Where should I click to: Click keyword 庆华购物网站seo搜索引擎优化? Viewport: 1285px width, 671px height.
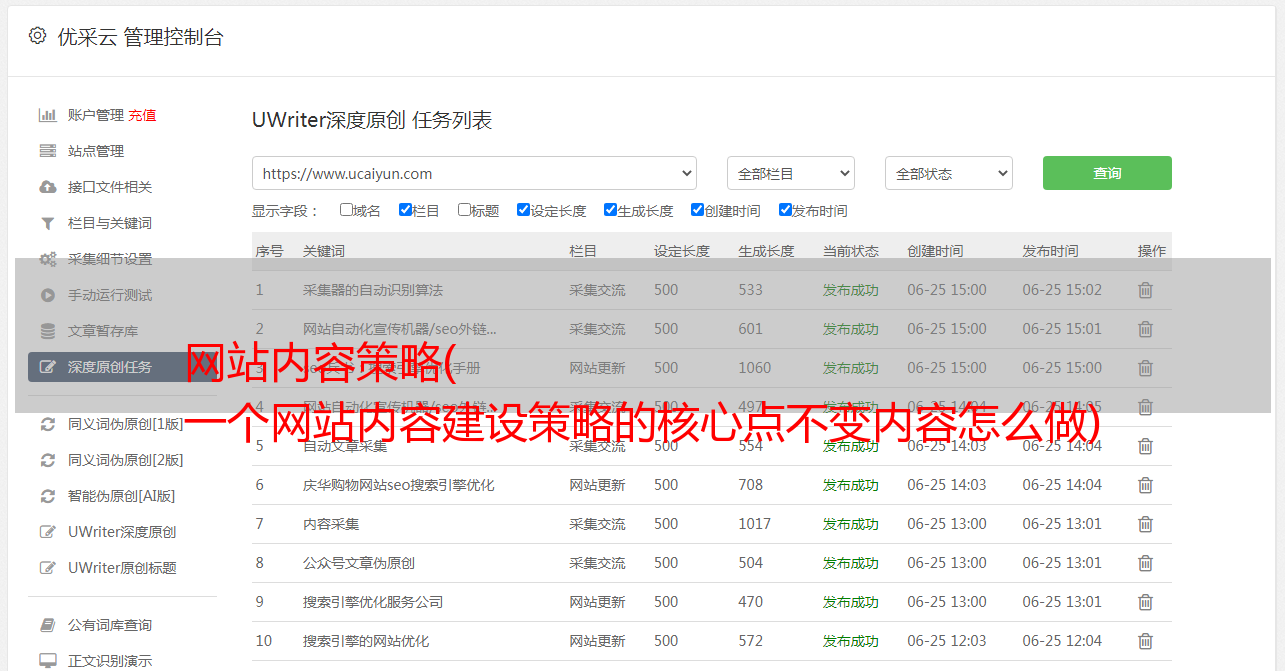point(399,485)
